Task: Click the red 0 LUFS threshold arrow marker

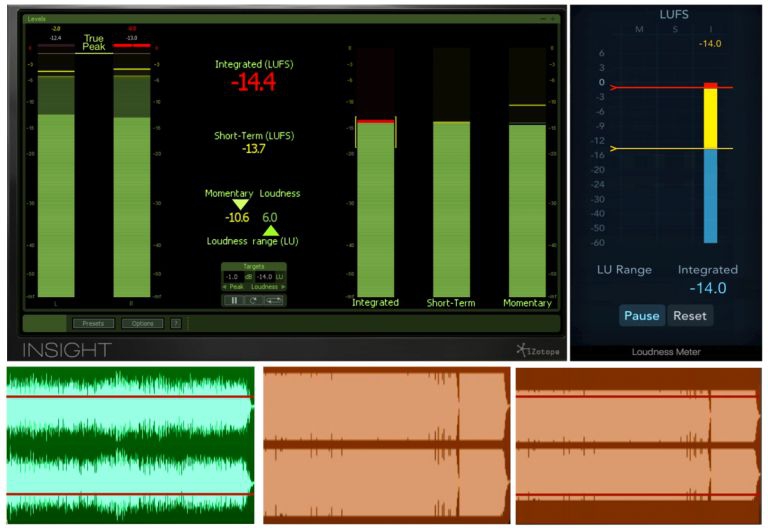Action: coord(613,88)
